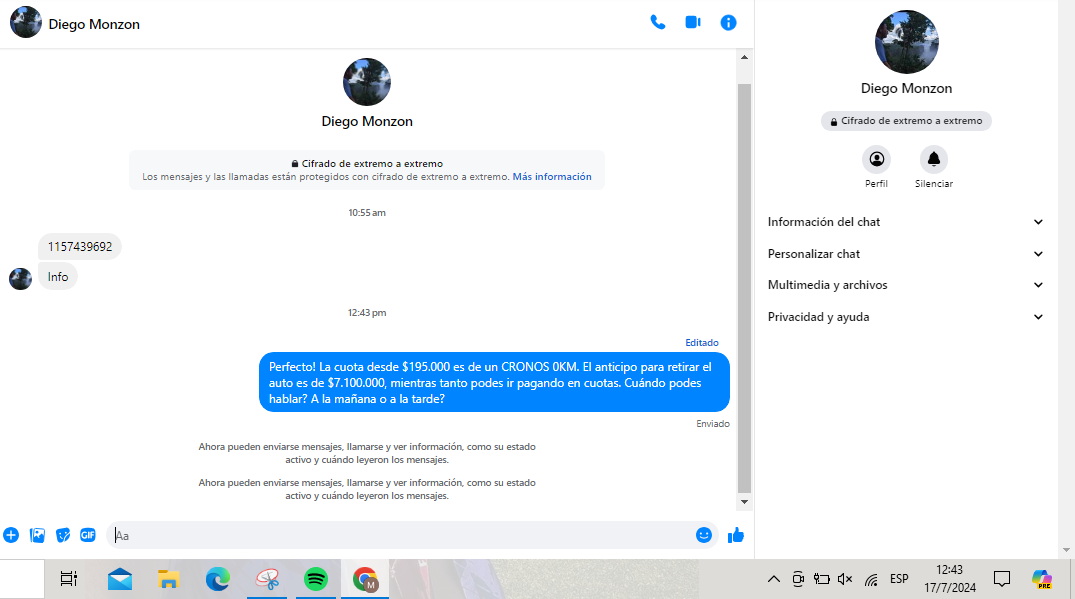Viewport: 1075px width, 599px height.
Task: Start a voice call with Diego Monzon
Action: pos(657,23)
